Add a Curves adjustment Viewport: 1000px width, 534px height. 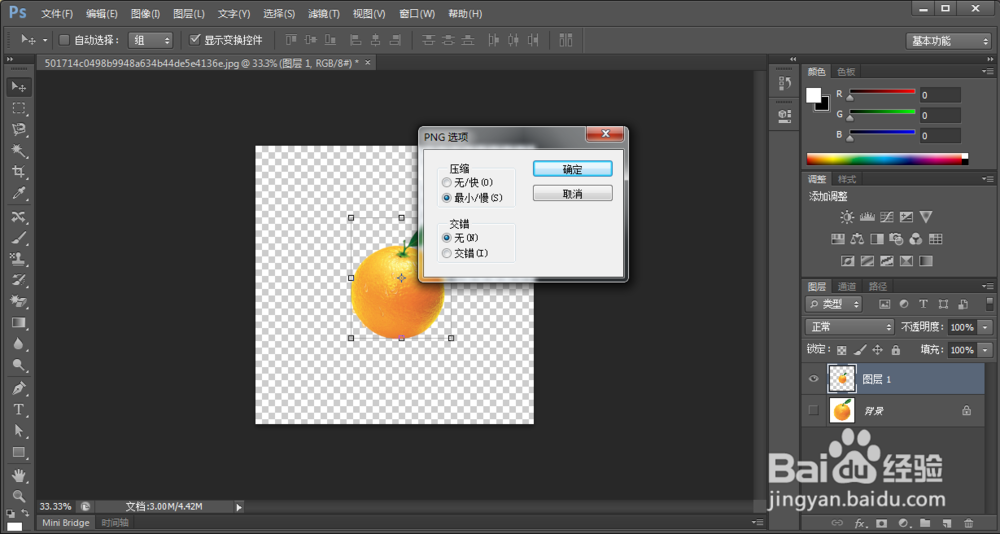(x=886, y=217)
